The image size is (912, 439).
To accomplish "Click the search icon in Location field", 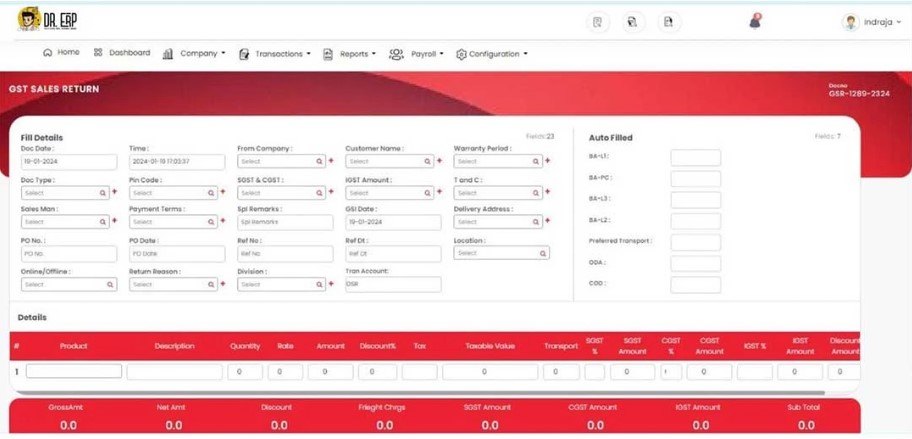I will point(543,254).
